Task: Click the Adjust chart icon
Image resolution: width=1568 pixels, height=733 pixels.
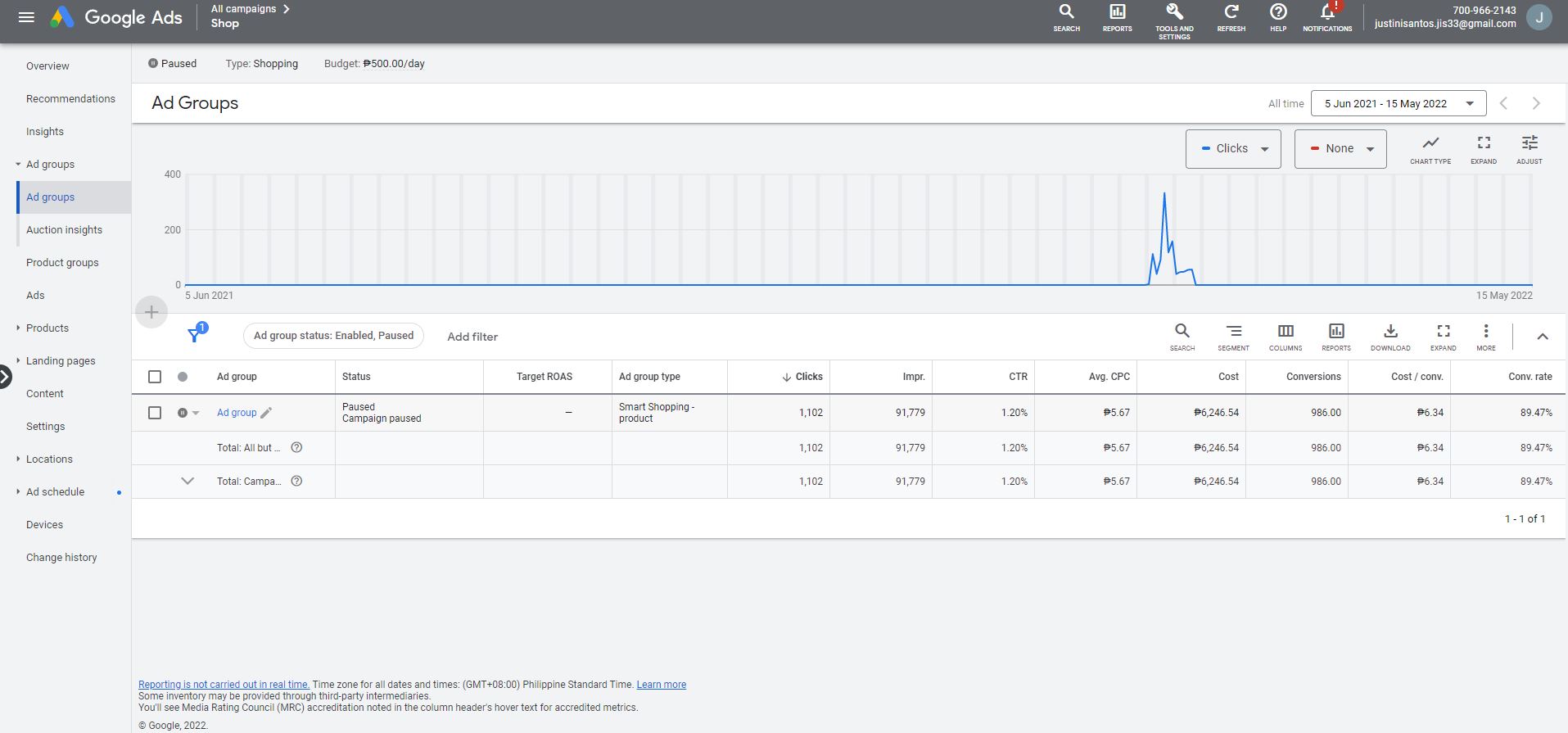Action: point(1529,143)
